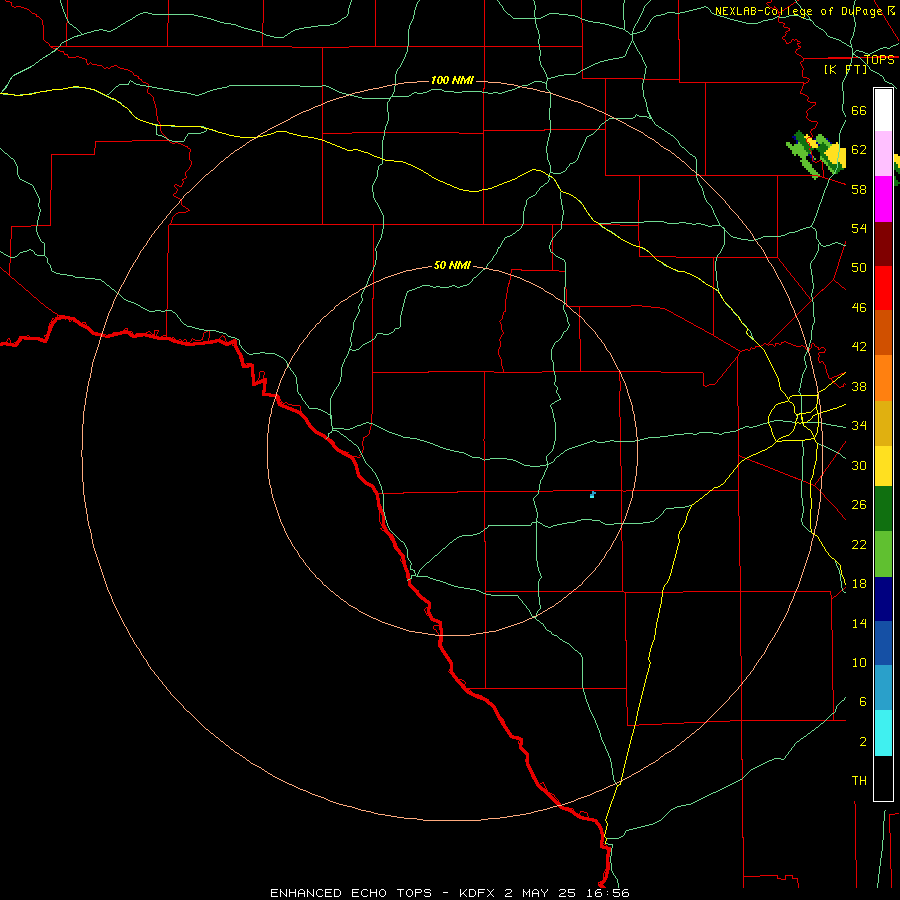
Task: Click the legend value "34"
Action: click(x=859, y=426)
